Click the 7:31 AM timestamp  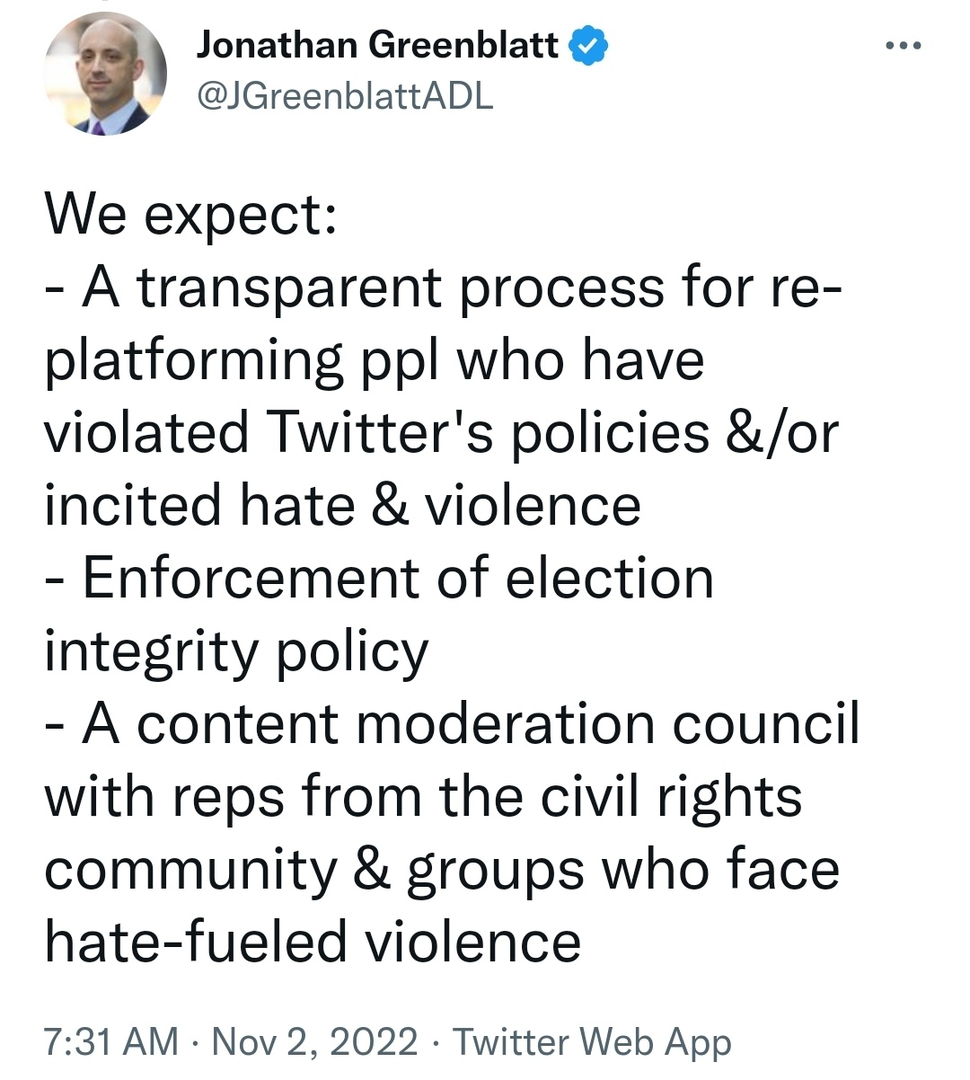pos(110,1041)
